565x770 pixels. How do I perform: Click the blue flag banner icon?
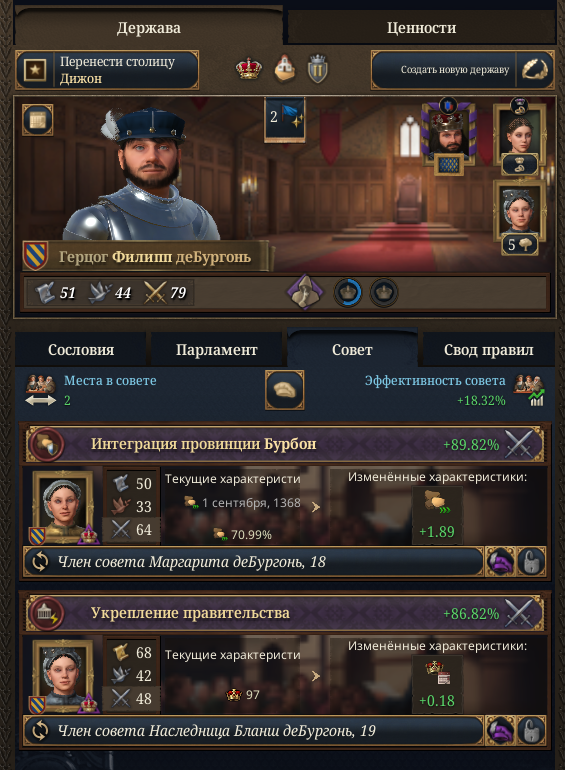(x=285, y=119)
